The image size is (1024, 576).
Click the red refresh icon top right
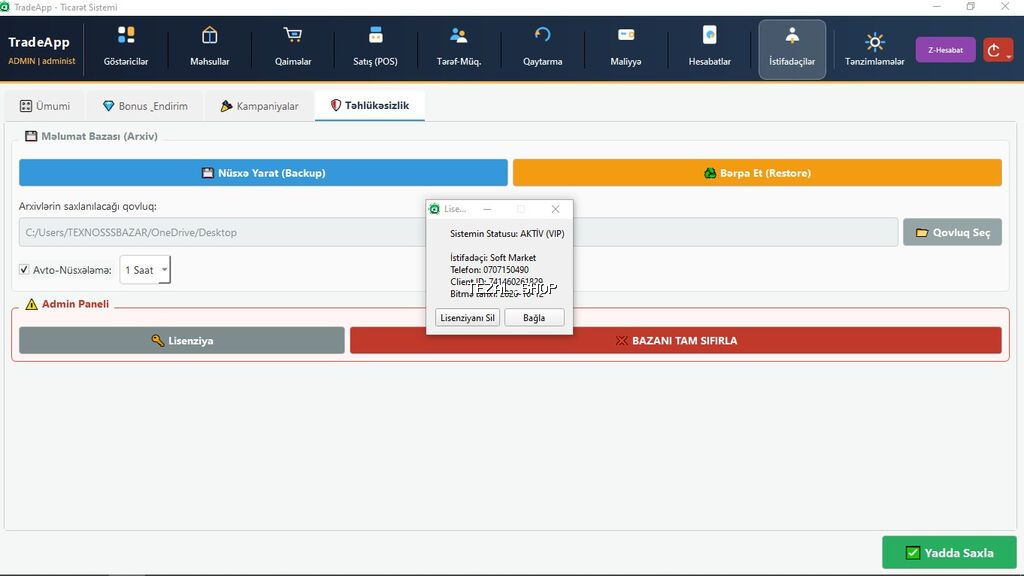point(997,48)
